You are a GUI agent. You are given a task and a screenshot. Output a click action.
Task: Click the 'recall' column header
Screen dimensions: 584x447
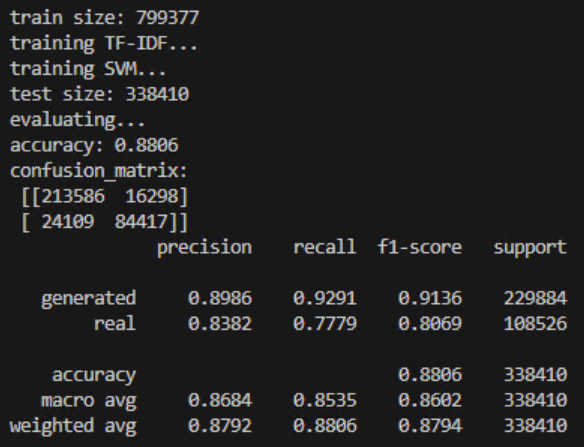point(325,247)
